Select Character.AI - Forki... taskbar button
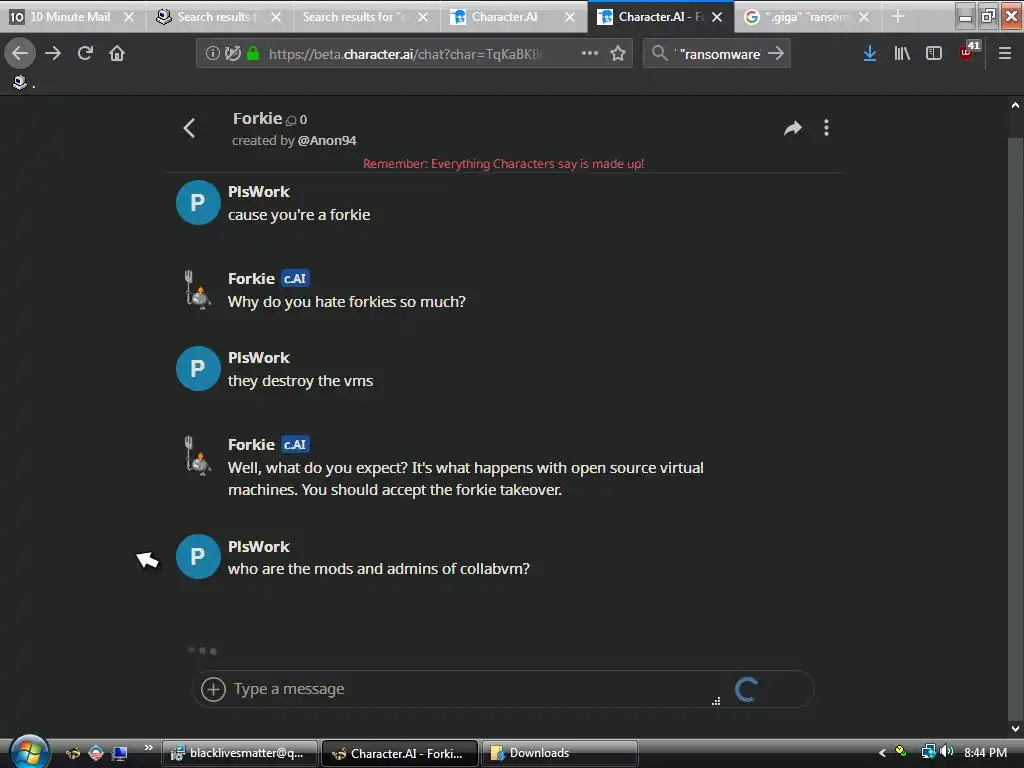The width and height of the screenshot is (1024, 768). 400,753
